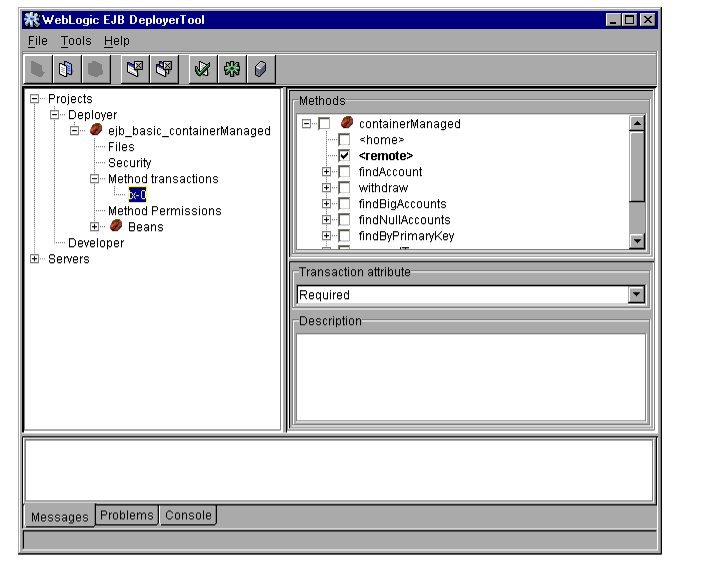The height and width of the screenshot is (567, 713).
Task: Switch to the Problems tab
Action: click(x=126, y=515)
